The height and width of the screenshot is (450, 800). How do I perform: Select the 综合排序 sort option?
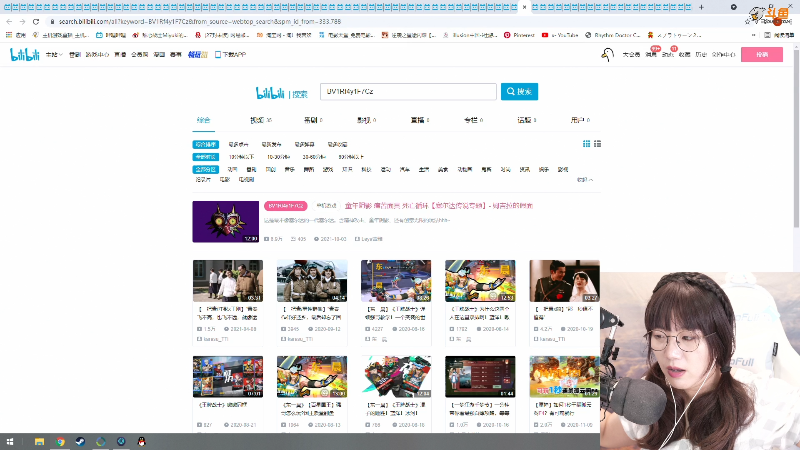click(x=206, y=144)
